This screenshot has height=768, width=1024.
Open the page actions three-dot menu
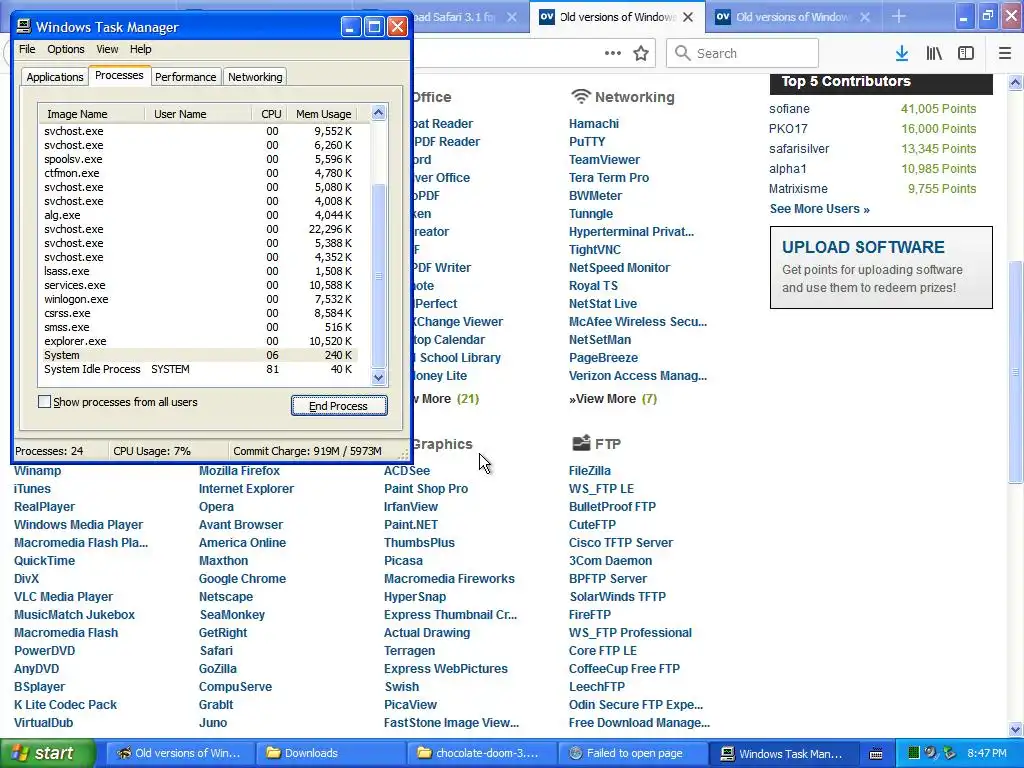(613, 54)
